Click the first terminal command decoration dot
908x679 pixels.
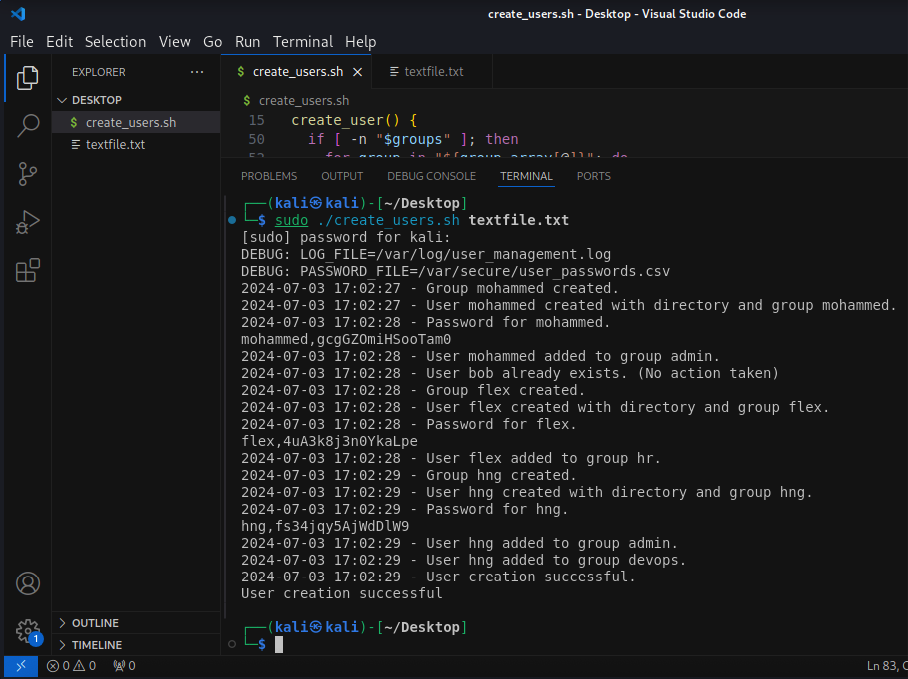pos(232,220)
